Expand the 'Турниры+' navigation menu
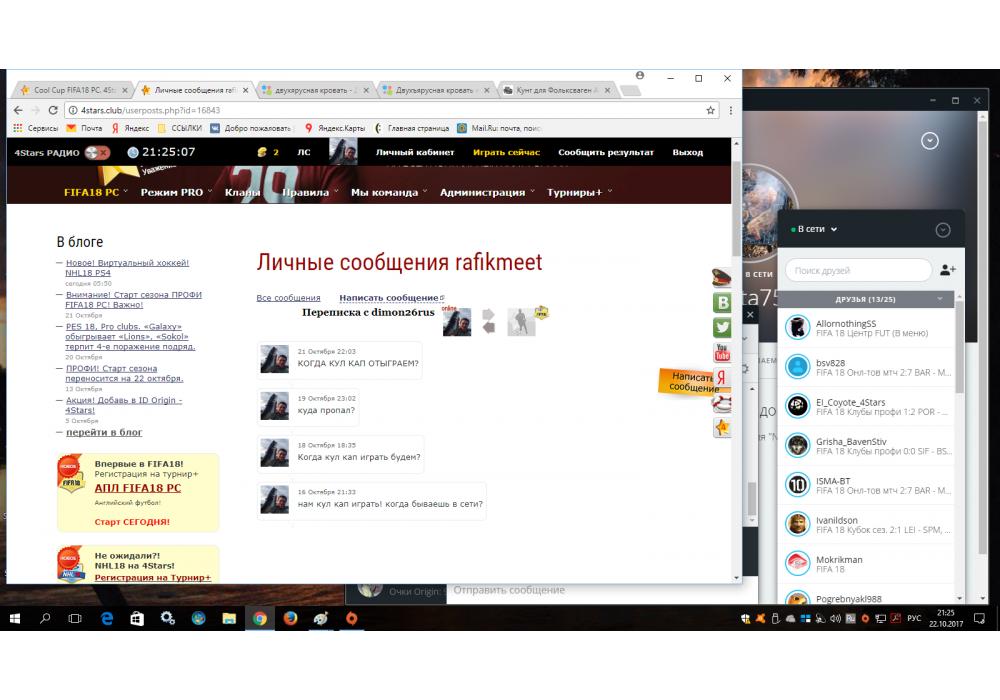 [579, 192]
